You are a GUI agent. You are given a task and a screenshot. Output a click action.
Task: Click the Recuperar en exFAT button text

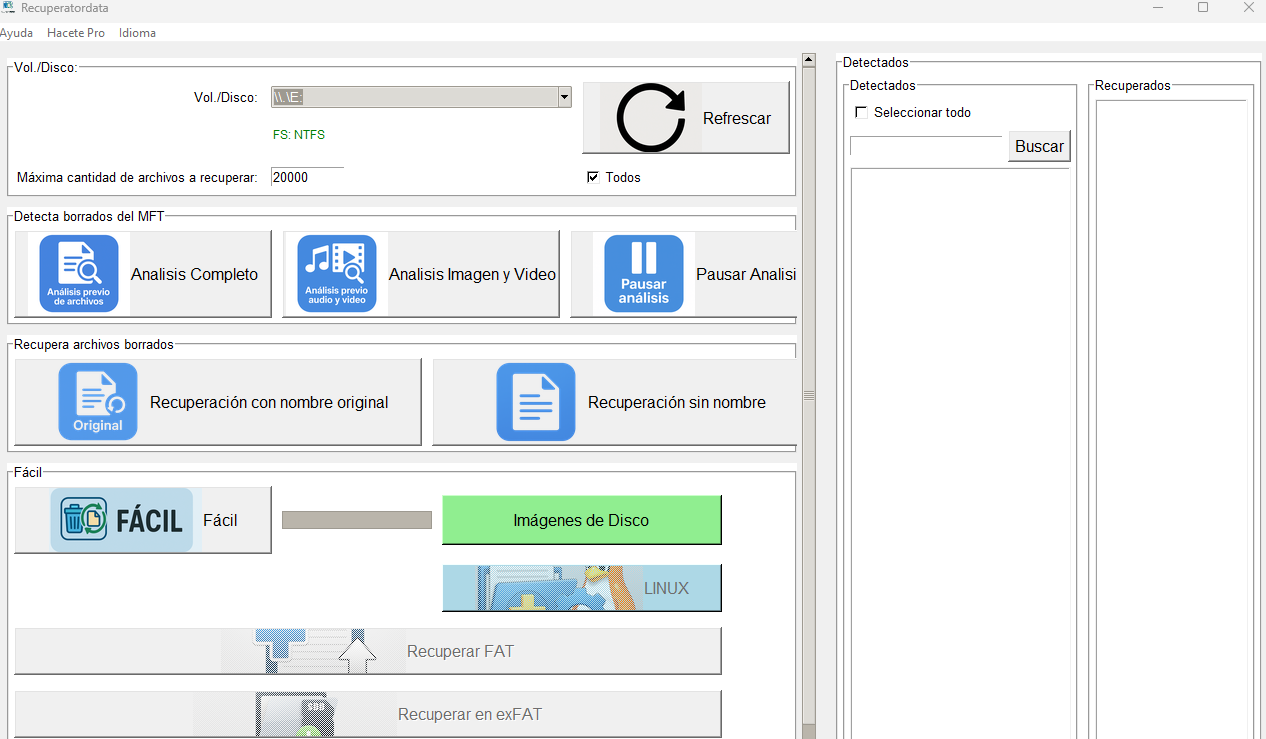pos(470,714)
